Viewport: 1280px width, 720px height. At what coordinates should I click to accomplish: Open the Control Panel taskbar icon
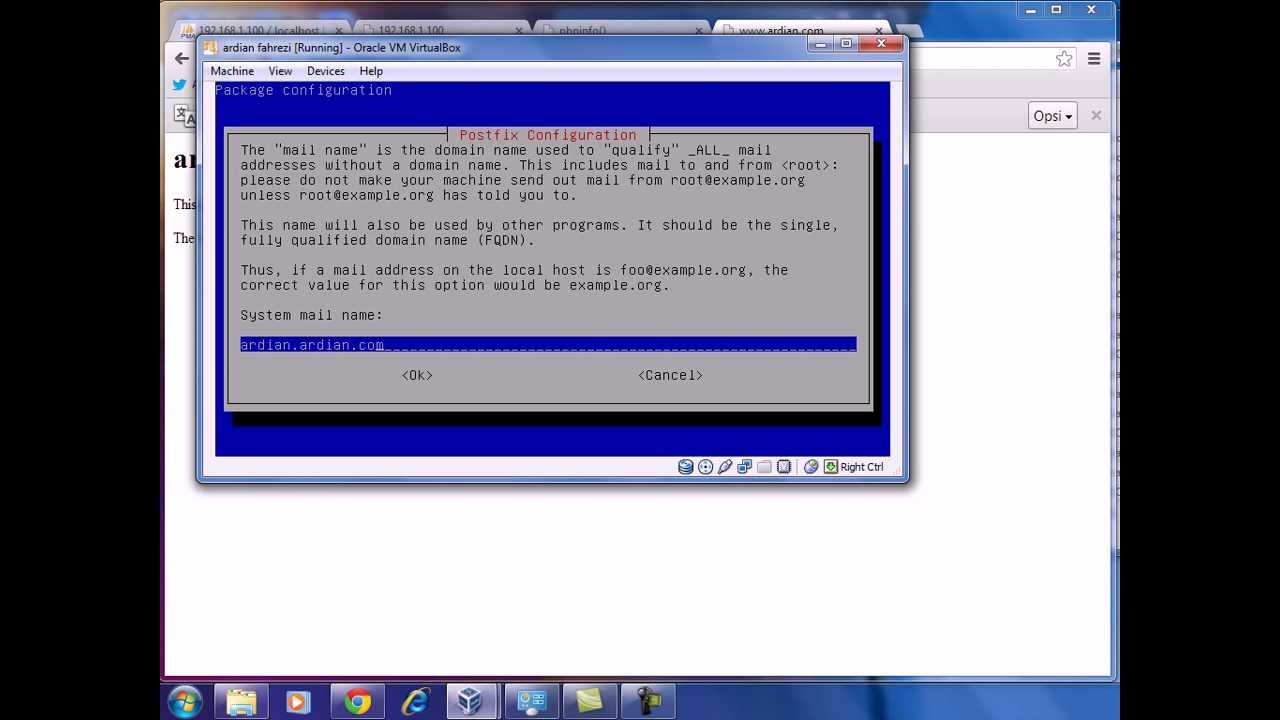pyautogui.click(x=530, y=702)
